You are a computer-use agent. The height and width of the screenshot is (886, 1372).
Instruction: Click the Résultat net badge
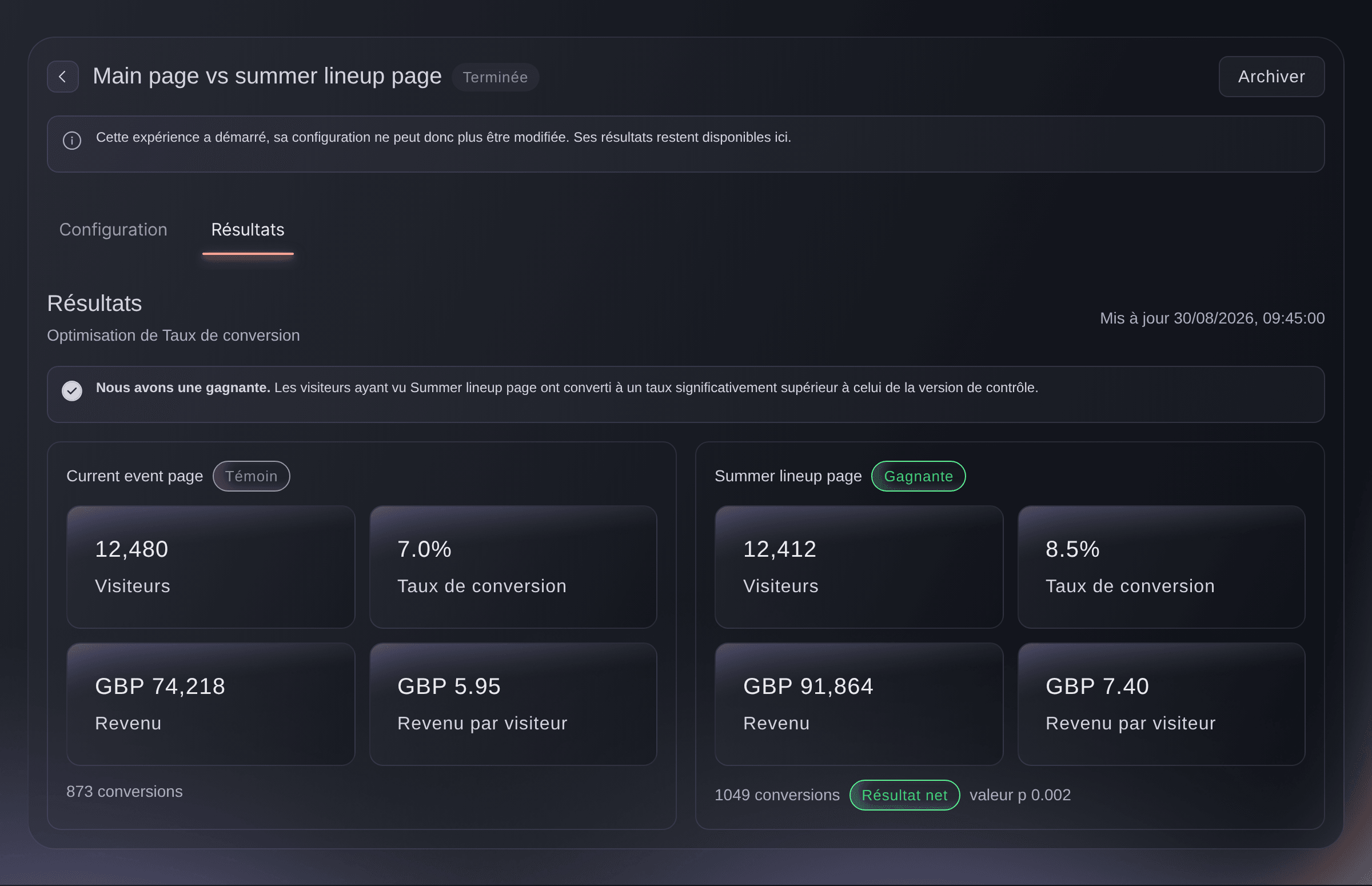click(x=905, y=795)
